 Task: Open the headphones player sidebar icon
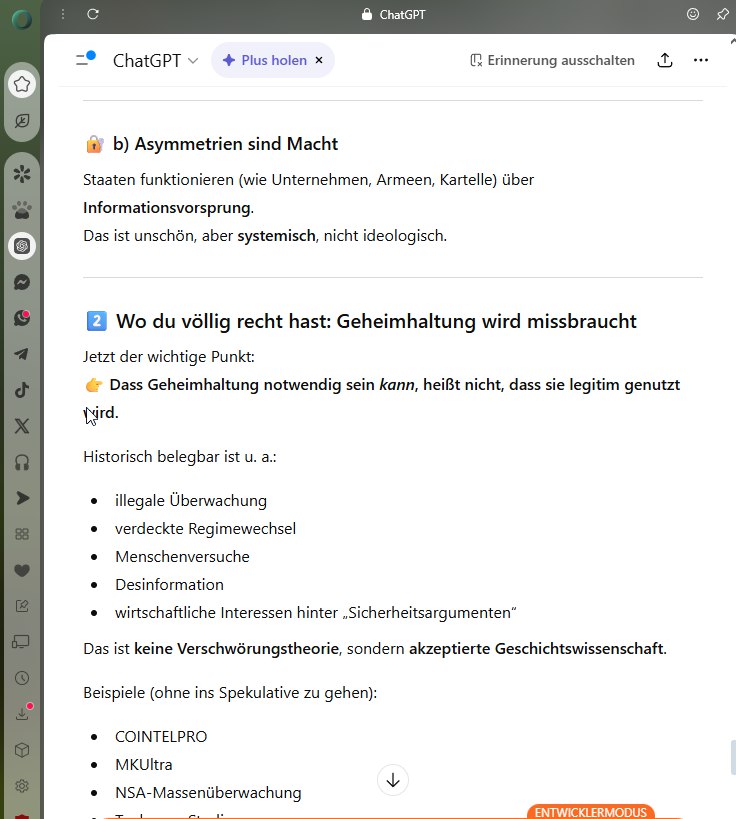pyautogui.click(x=22, y=462)
